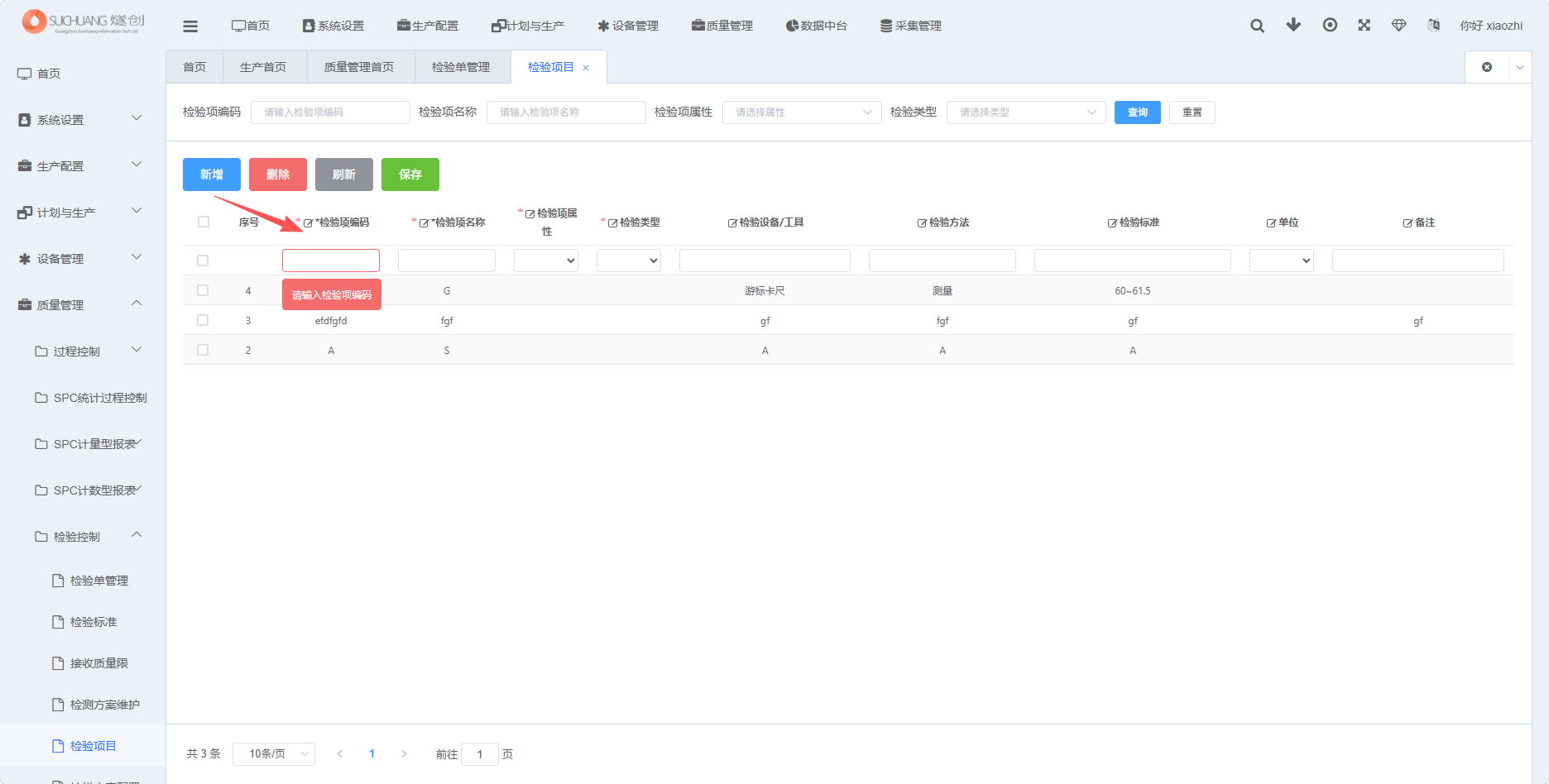Open 质量管理 in the top menu
Screen dimensions: 1549x784
pos(722,26)
